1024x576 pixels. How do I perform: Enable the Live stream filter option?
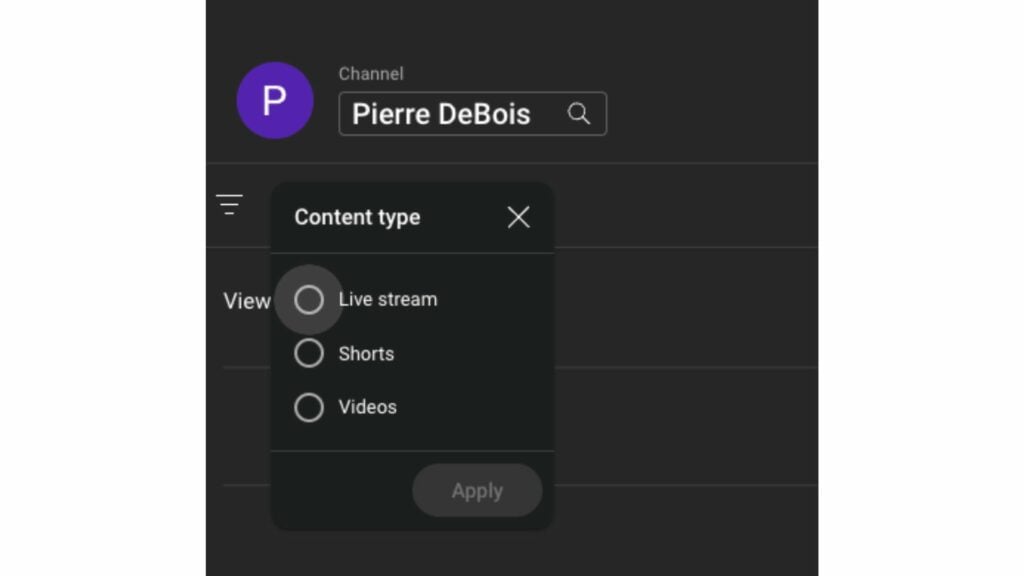click(309, 299)
